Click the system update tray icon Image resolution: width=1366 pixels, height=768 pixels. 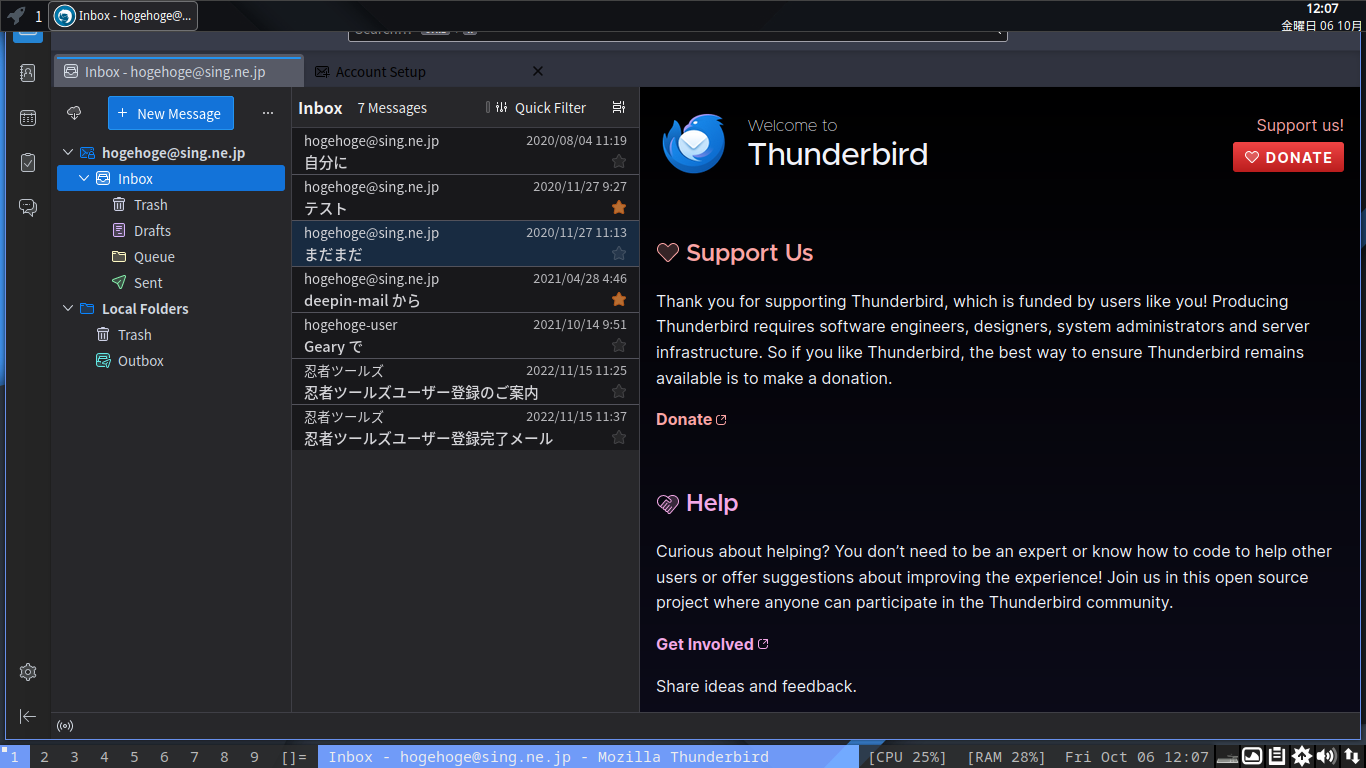point(1302,757)
